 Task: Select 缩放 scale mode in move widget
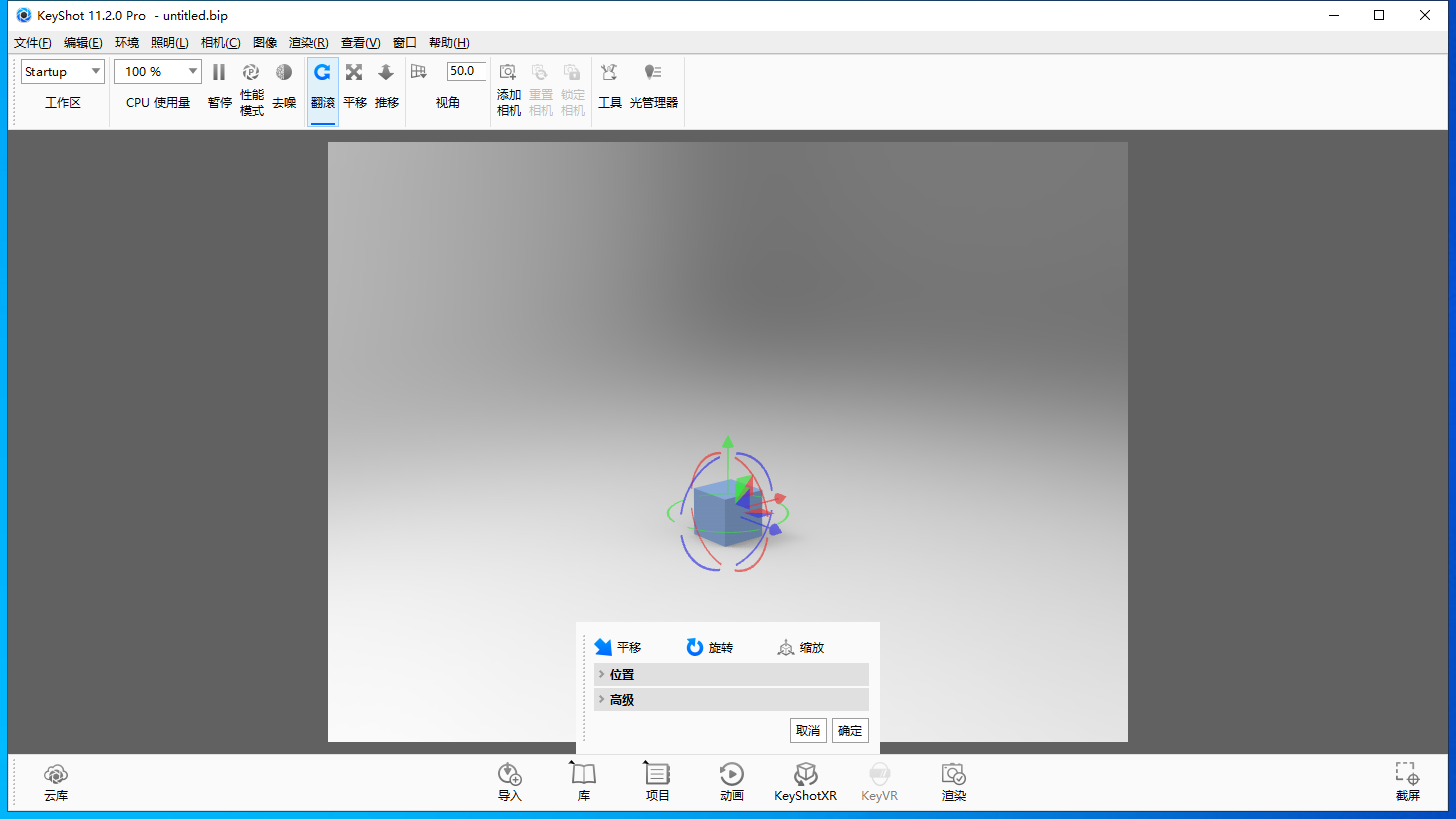801,647
